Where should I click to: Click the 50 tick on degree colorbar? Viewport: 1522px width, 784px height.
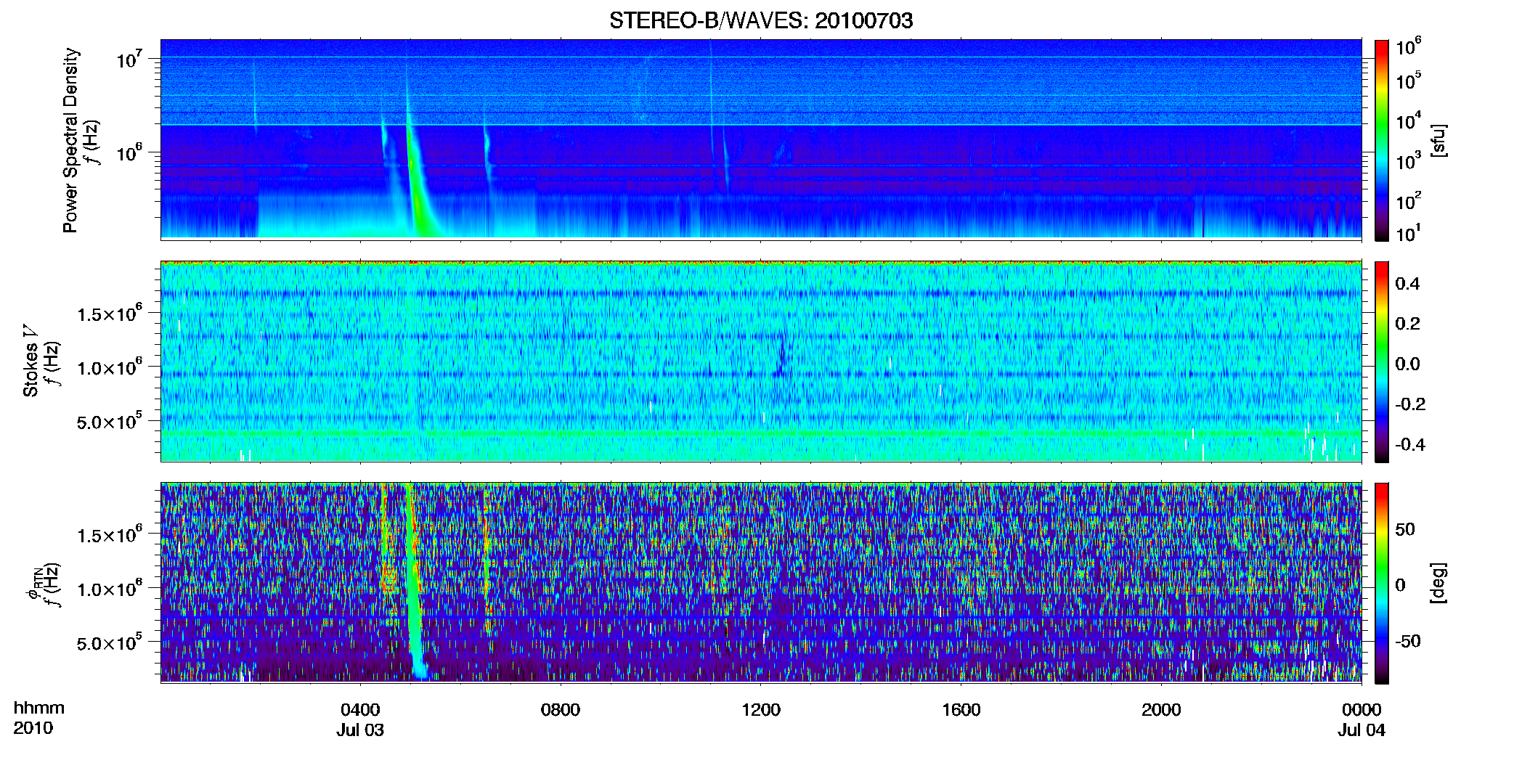(1405, 529)
